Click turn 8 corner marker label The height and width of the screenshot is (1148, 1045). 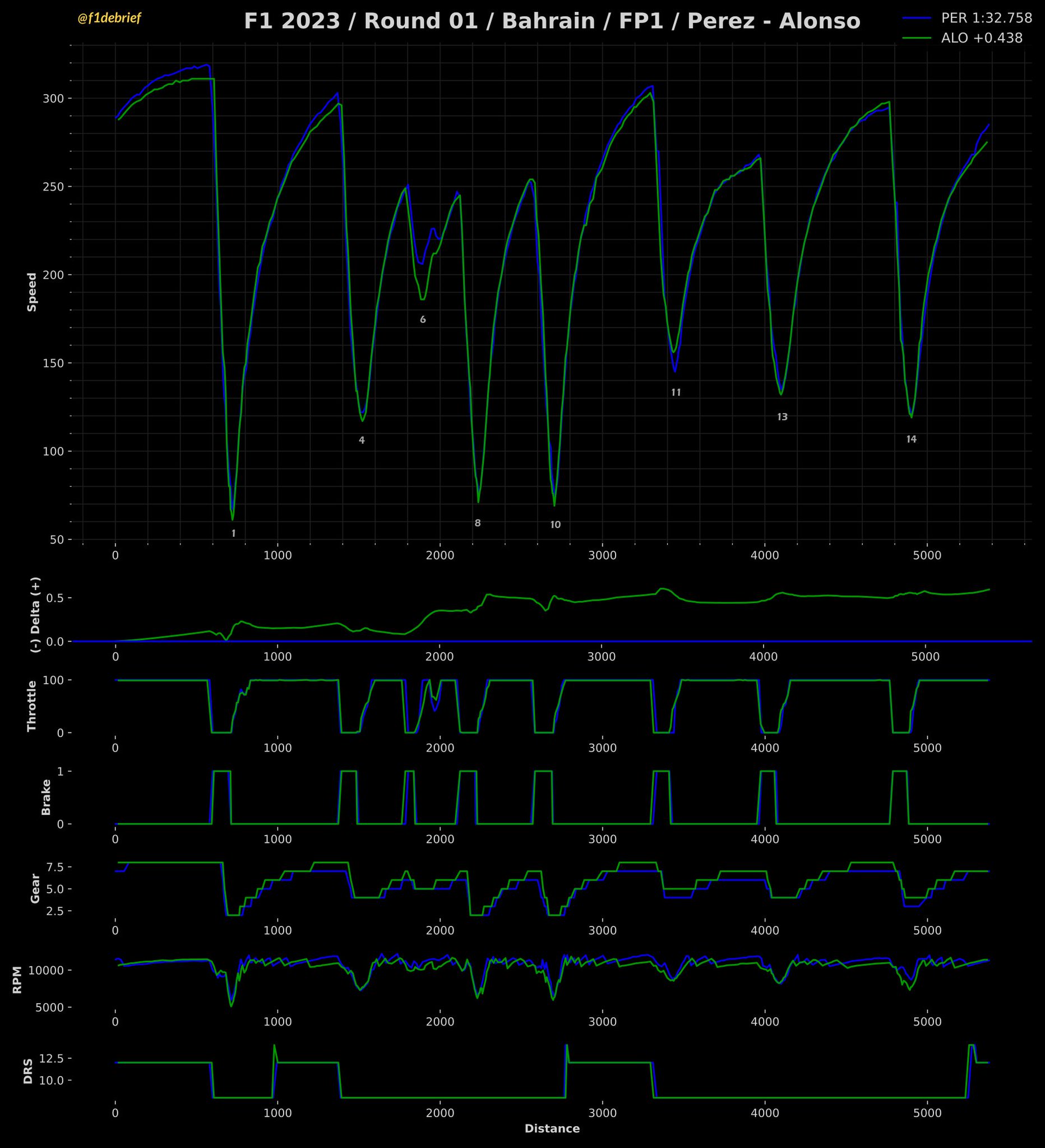pyautogui.click(x=478, y=523)
